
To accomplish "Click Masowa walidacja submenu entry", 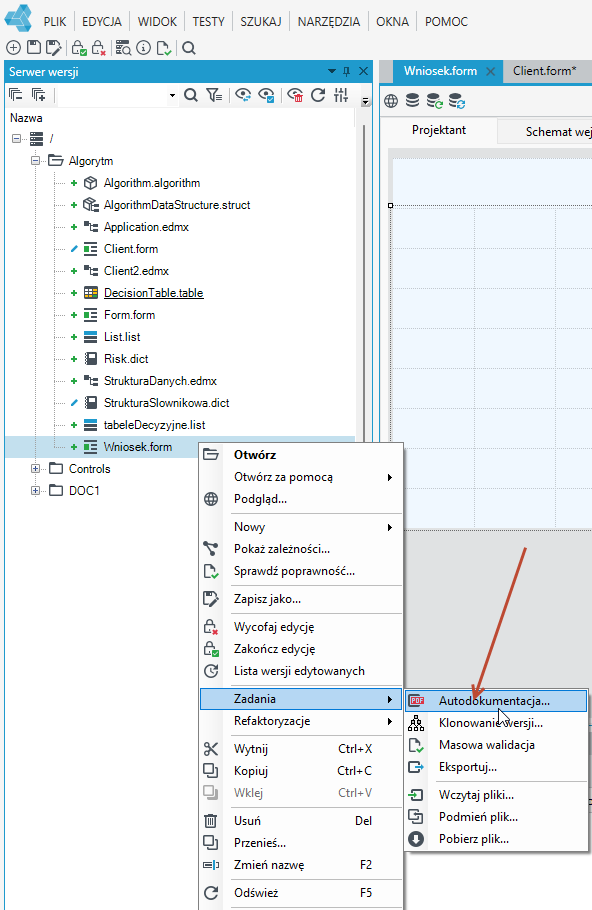I will click(496, 745).
